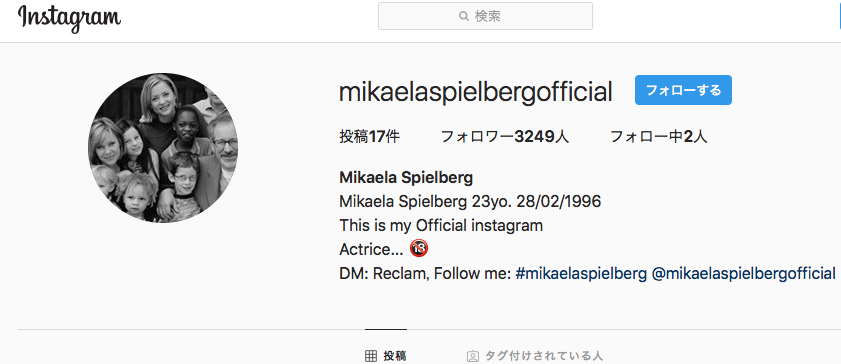Viewport: 841px width, 364px height.
Task: Open the circular family profile picture
Action: pos(163,148)
